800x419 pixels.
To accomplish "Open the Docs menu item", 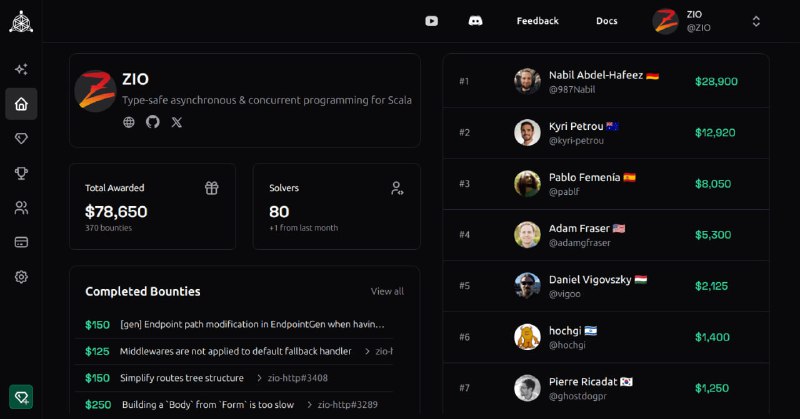I will (x=607, y=21).
